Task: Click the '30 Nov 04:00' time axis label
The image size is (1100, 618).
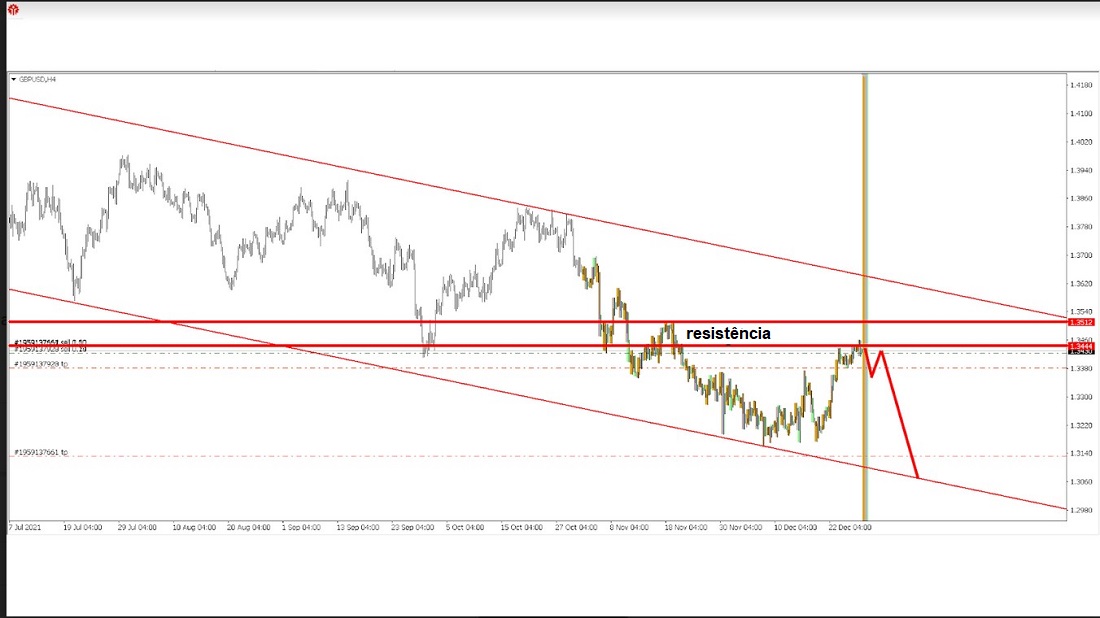Action: click(741, 527)
